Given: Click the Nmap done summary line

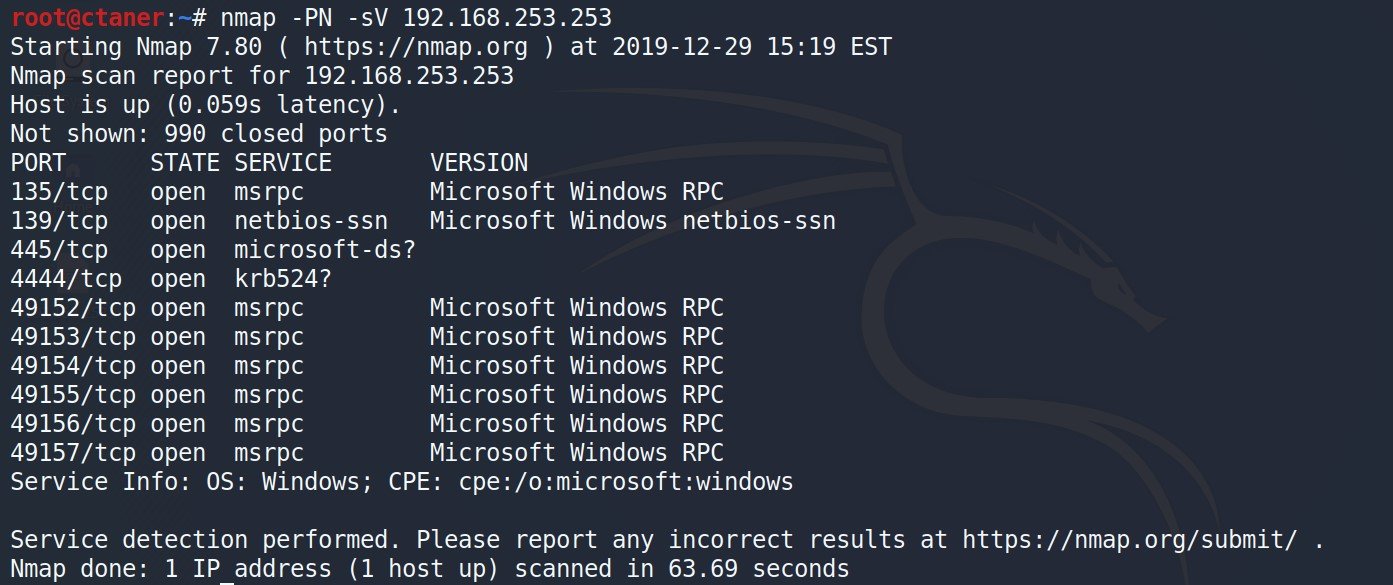Looking at the screenshot, I should tap(430, 570).
